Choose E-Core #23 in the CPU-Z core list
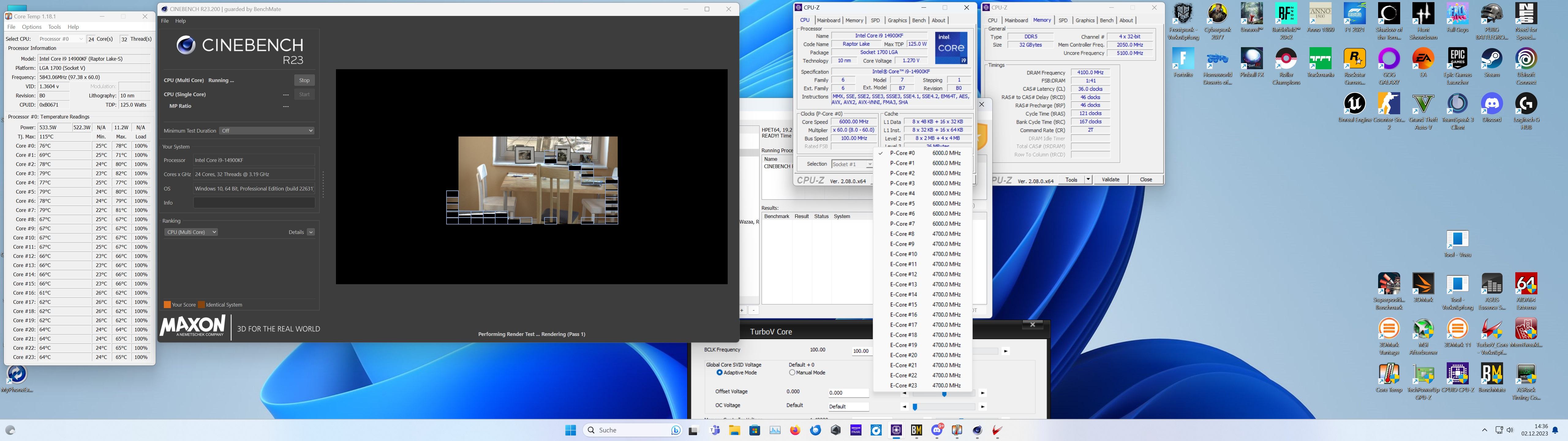Viewport: 1568px width, 441px height. [922, 385]
